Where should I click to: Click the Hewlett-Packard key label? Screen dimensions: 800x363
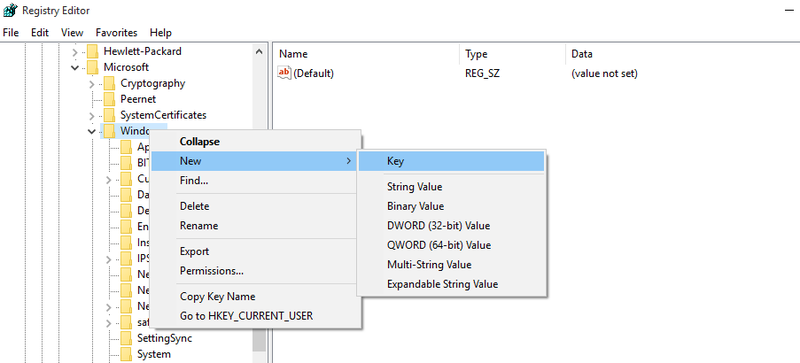coord(142,52)
